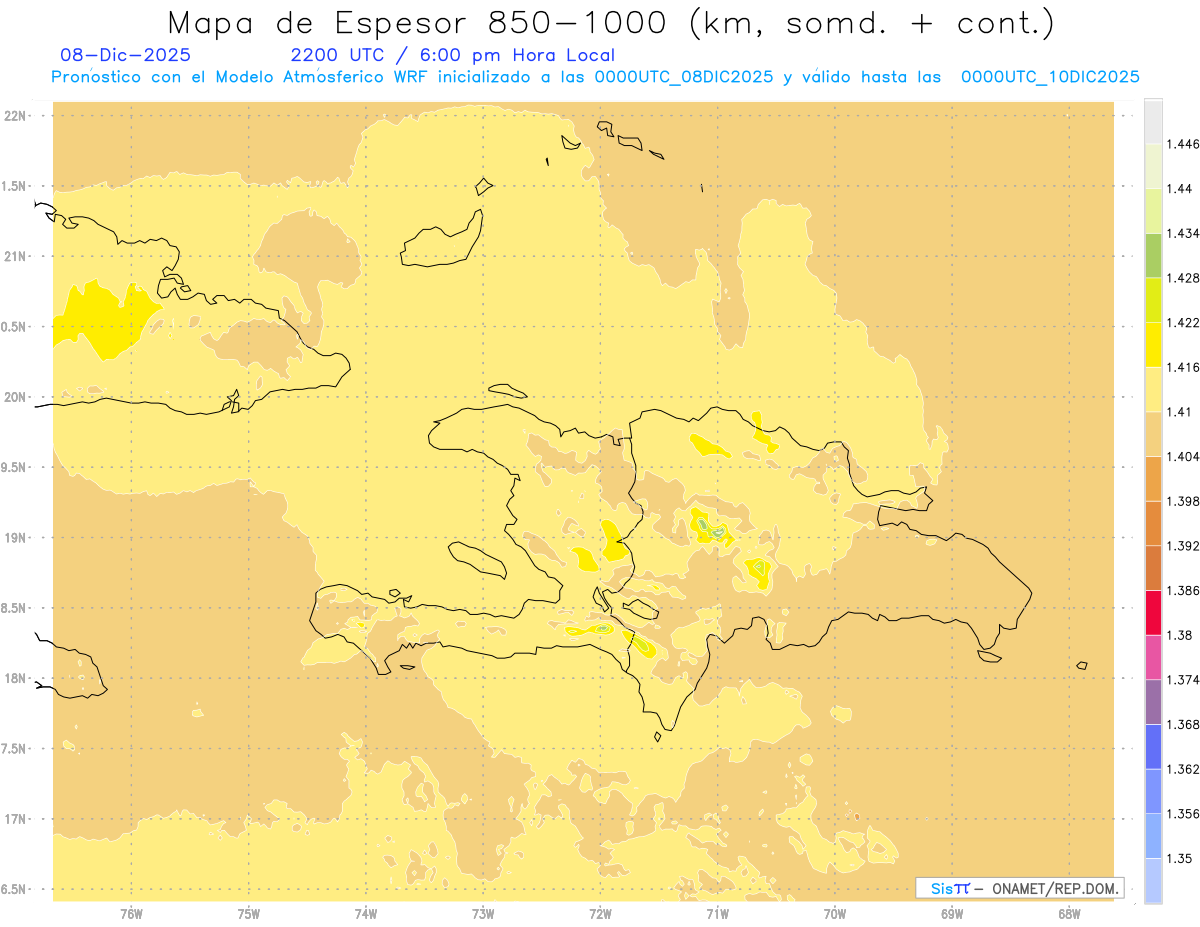The height and width of the screenshot is (927, 1200).
Task: Click the 1.386 colorbar value
Action: point(1182,590)
